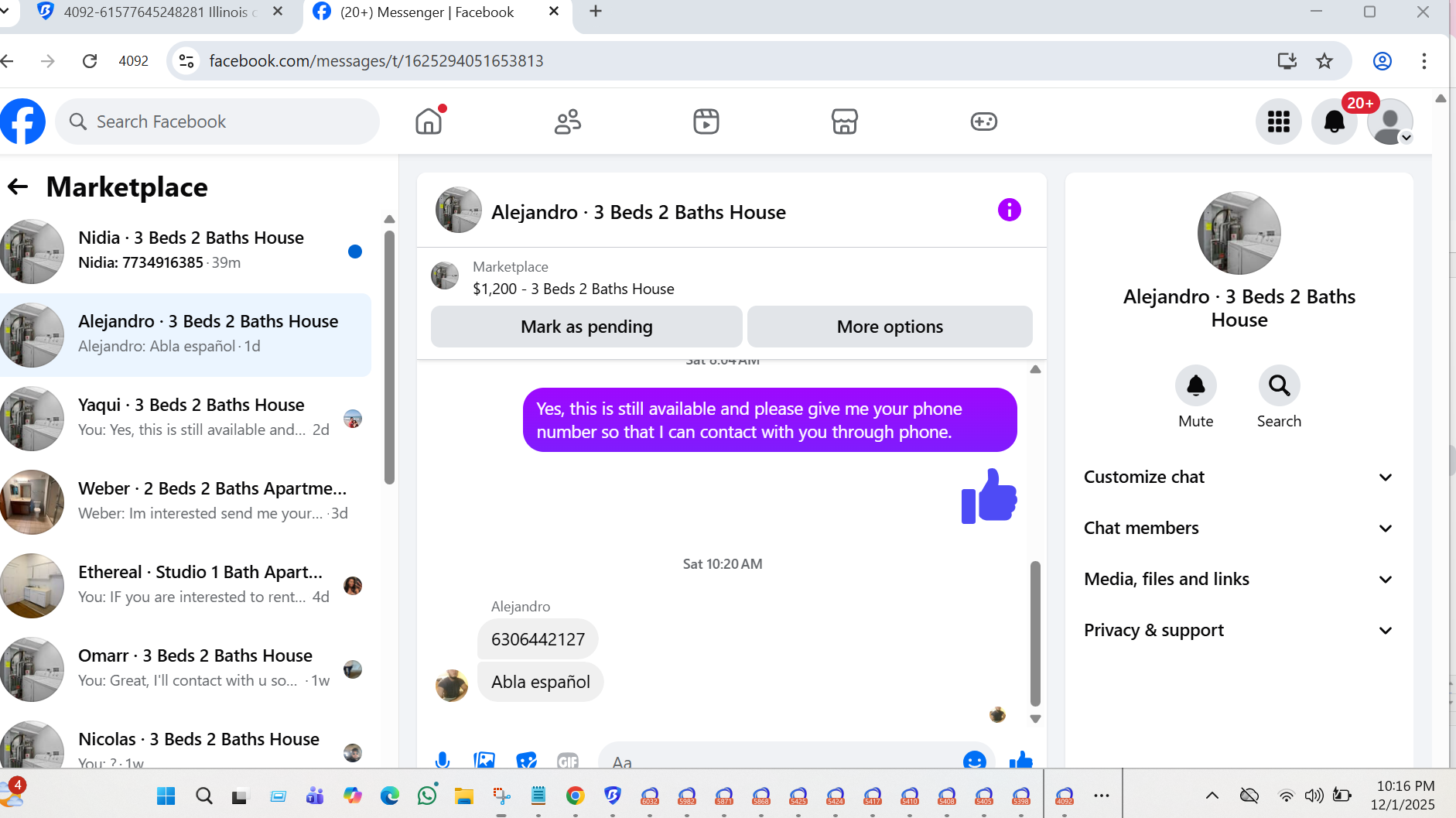Open the Omarr 3 Beds 2 Baths conversation

[186, 669]
